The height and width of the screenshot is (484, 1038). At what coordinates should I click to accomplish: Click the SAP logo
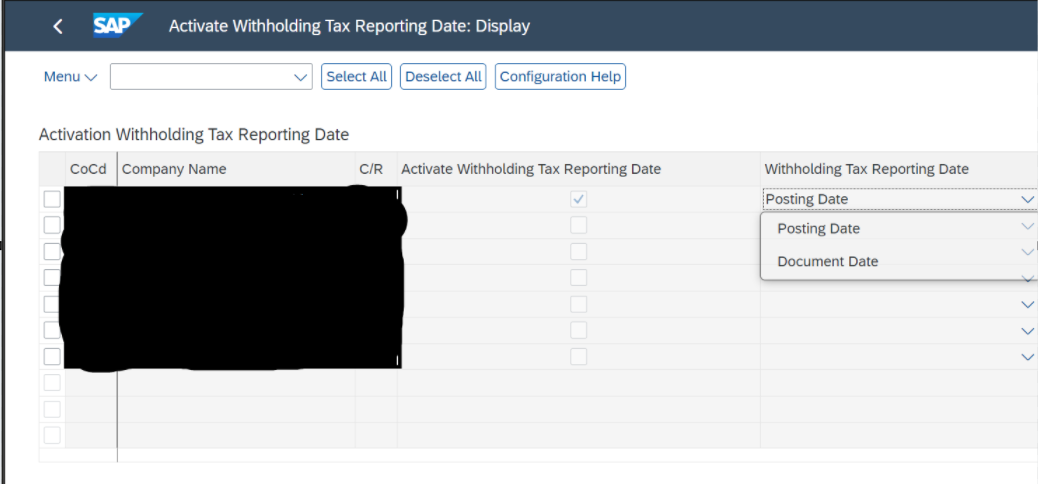tap(118, 26)
